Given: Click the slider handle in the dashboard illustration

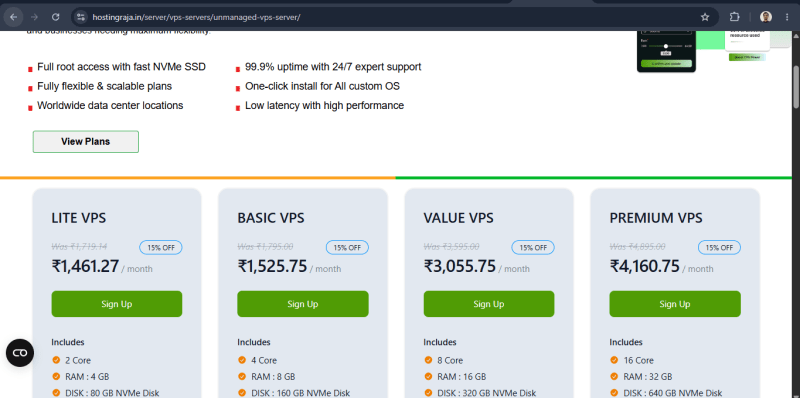Looking at the screenshot, I should 665,46.
